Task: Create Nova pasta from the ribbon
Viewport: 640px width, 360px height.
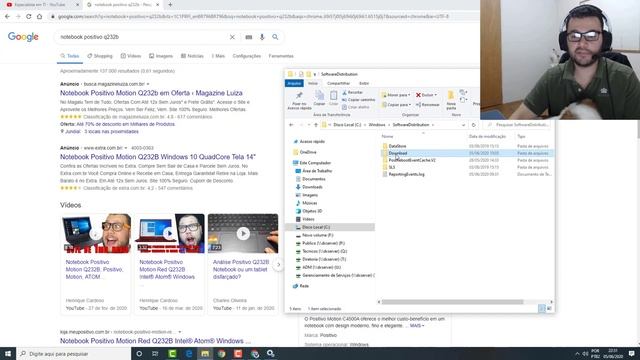Action: click(451, 100)
